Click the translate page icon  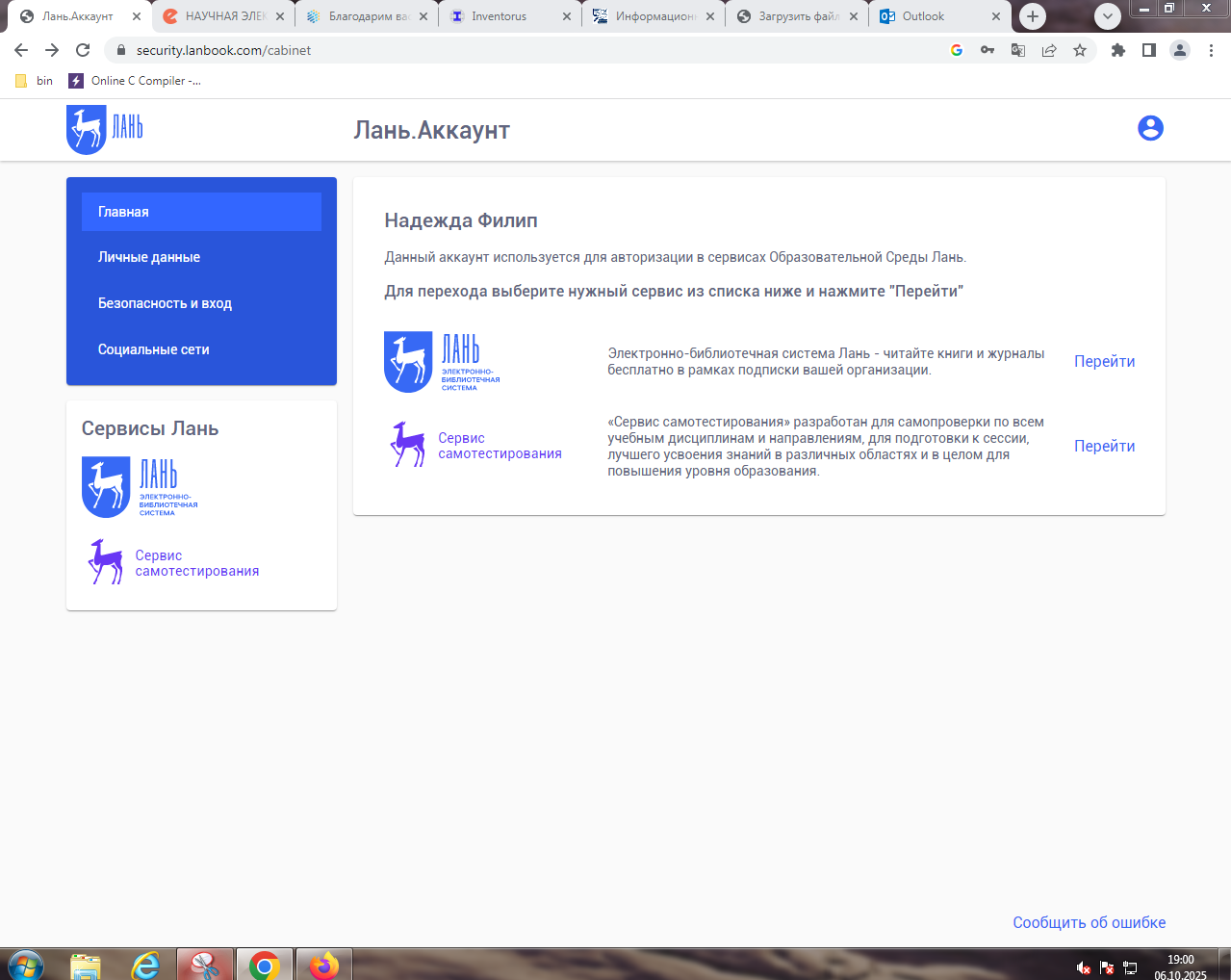coord(1018,50)
